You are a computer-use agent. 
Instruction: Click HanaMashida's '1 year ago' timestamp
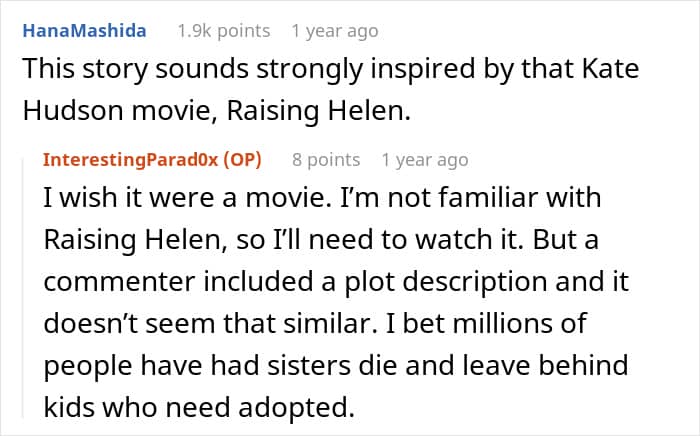tap(335, 30)
